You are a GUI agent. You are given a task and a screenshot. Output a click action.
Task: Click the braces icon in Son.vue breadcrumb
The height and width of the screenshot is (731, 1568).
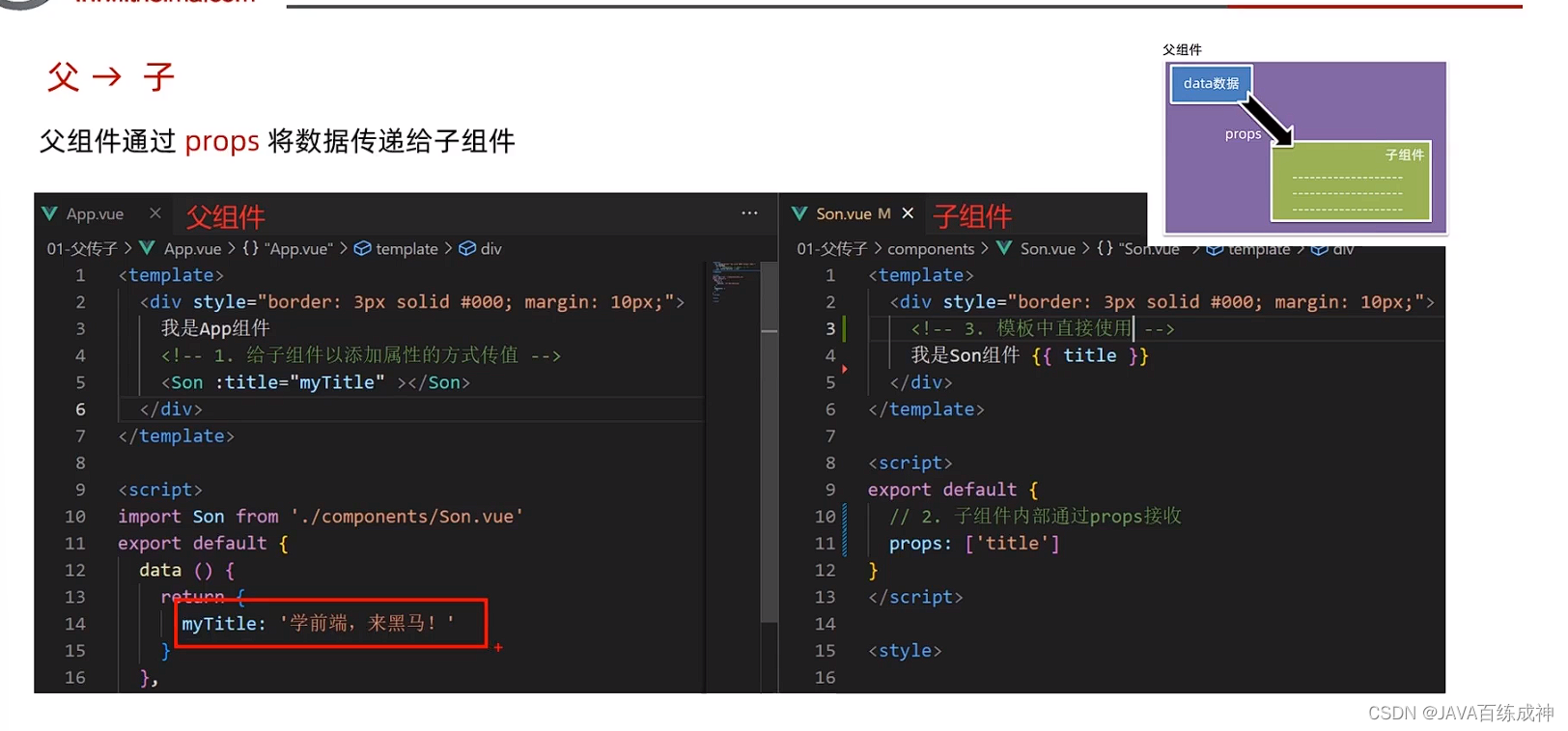pyautogui.click(x=1105, y=248)
